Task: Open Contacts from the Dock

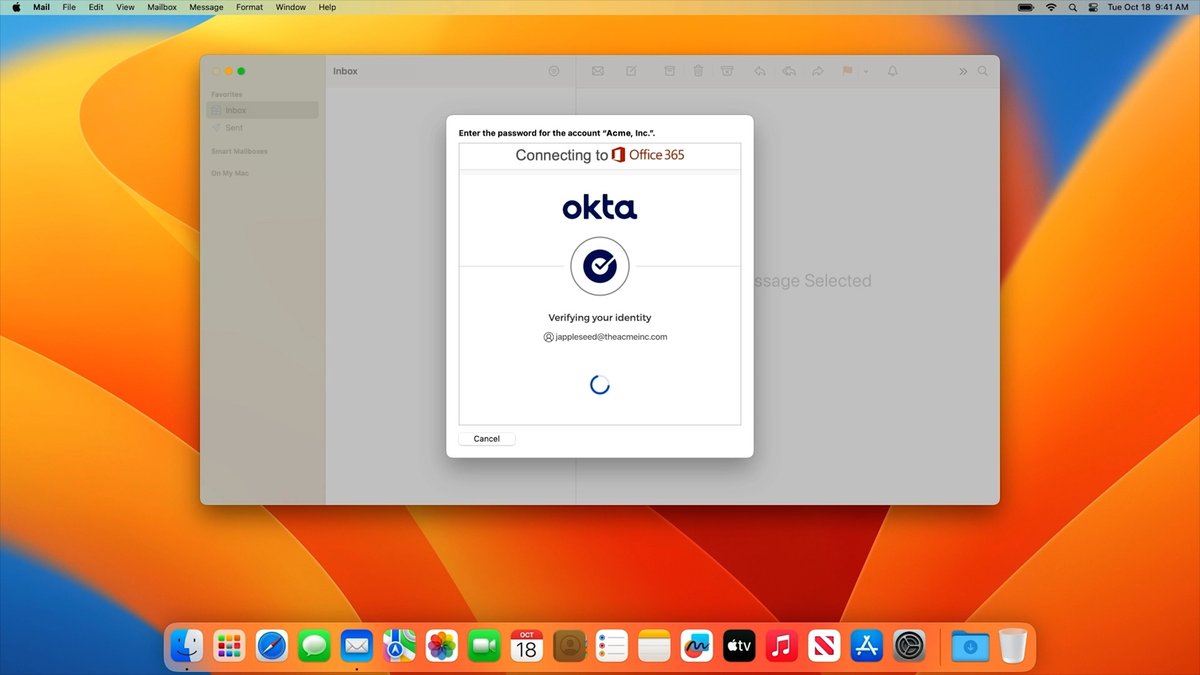Action: pyautogui.click(x=569, y=646)
